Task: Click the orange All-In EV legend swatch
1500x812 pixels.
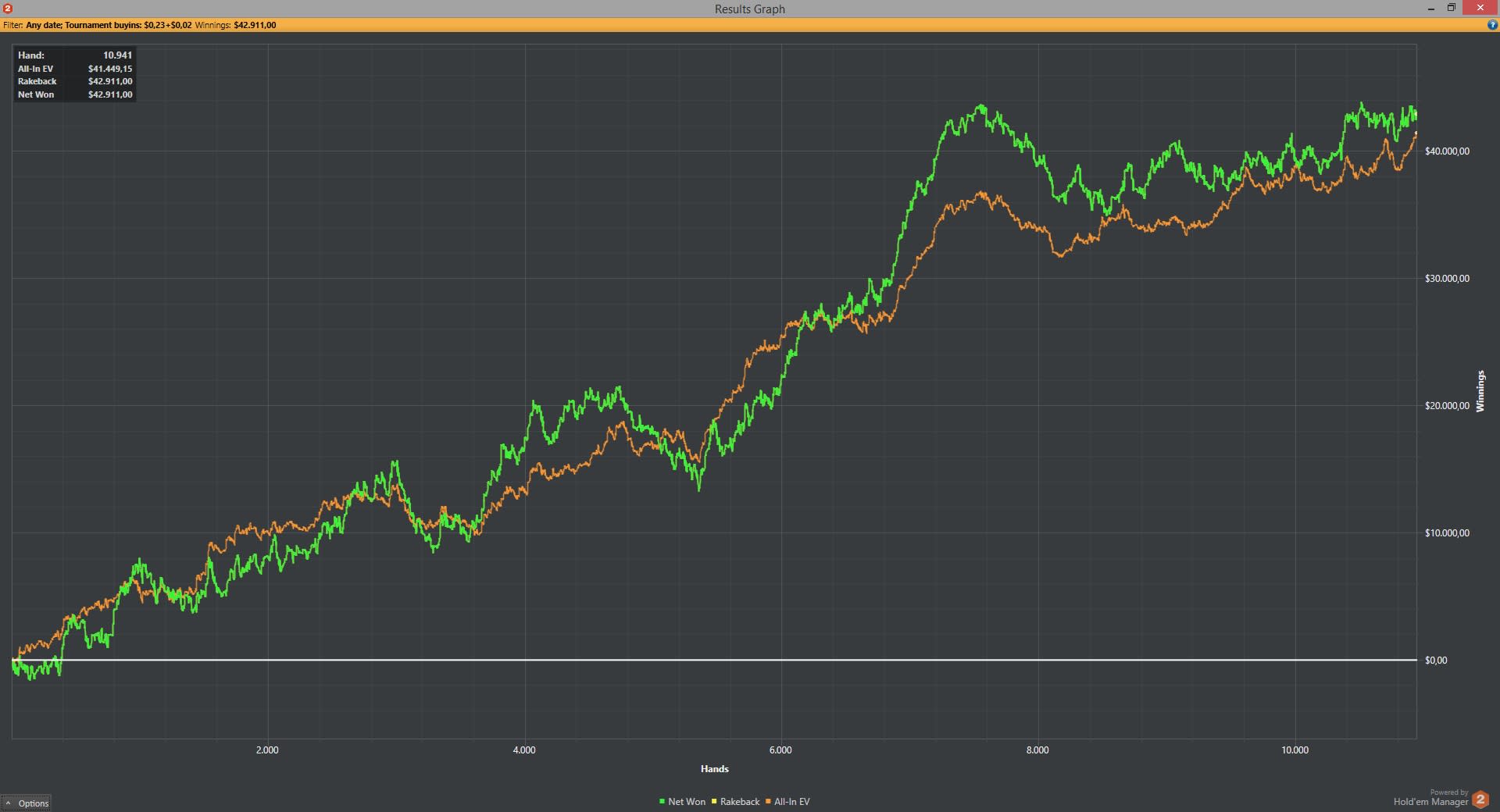Action: click(x=768, y=802)
